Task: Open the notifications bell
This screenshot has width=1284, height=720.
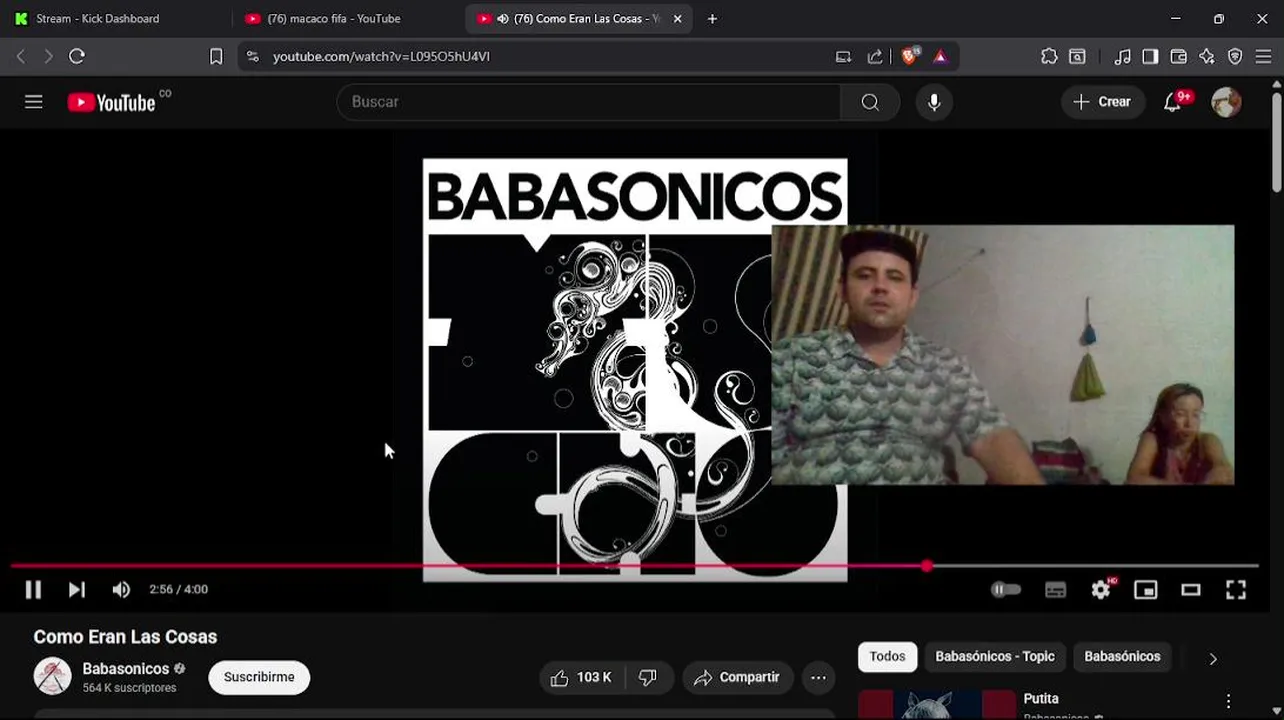Action: pyautogui.click(x=1172, y=102)
